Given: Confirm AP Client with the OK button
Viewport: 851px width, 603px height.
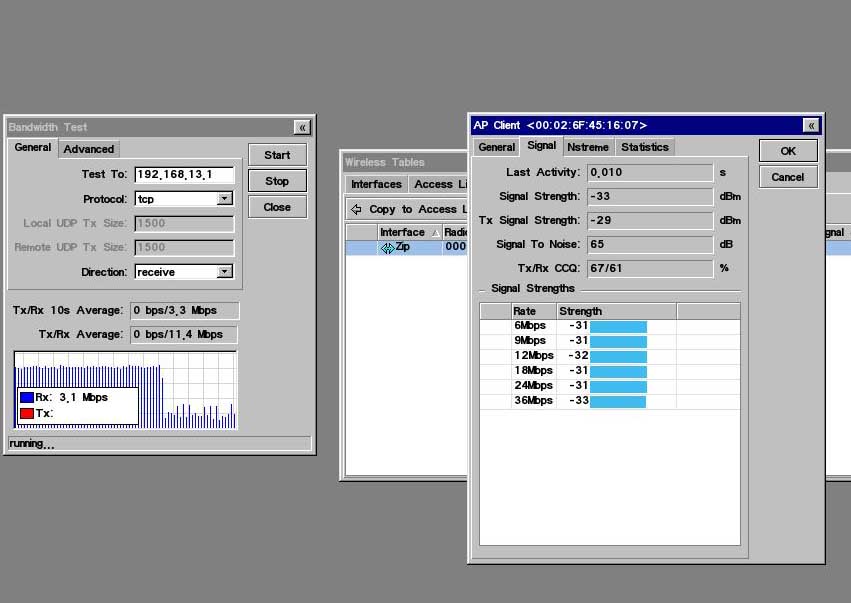Looking at the screenshot, I should click(788, 151).
